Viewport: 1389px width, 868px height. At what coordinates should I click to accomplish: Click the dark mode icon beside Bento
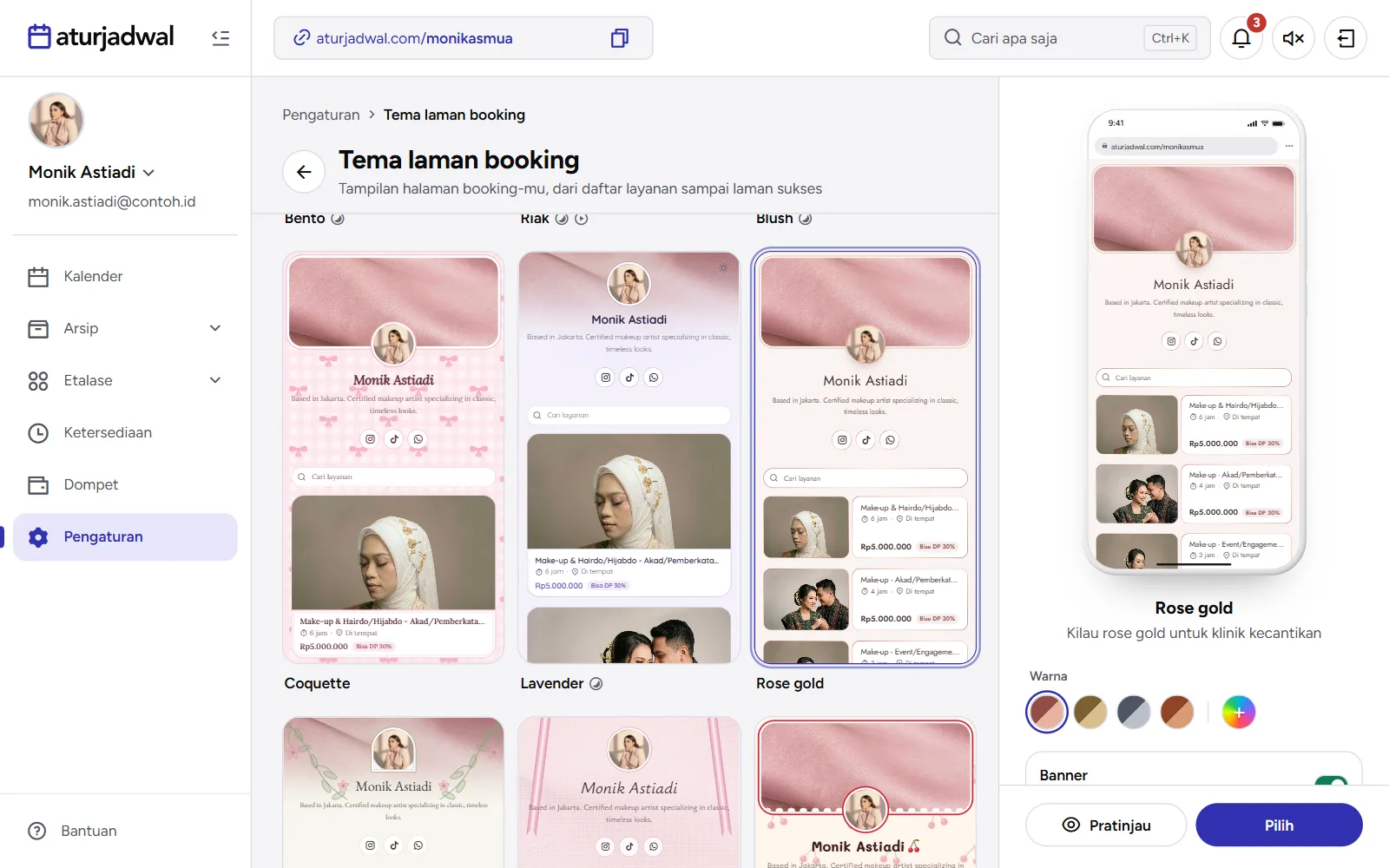click(338, 219)
